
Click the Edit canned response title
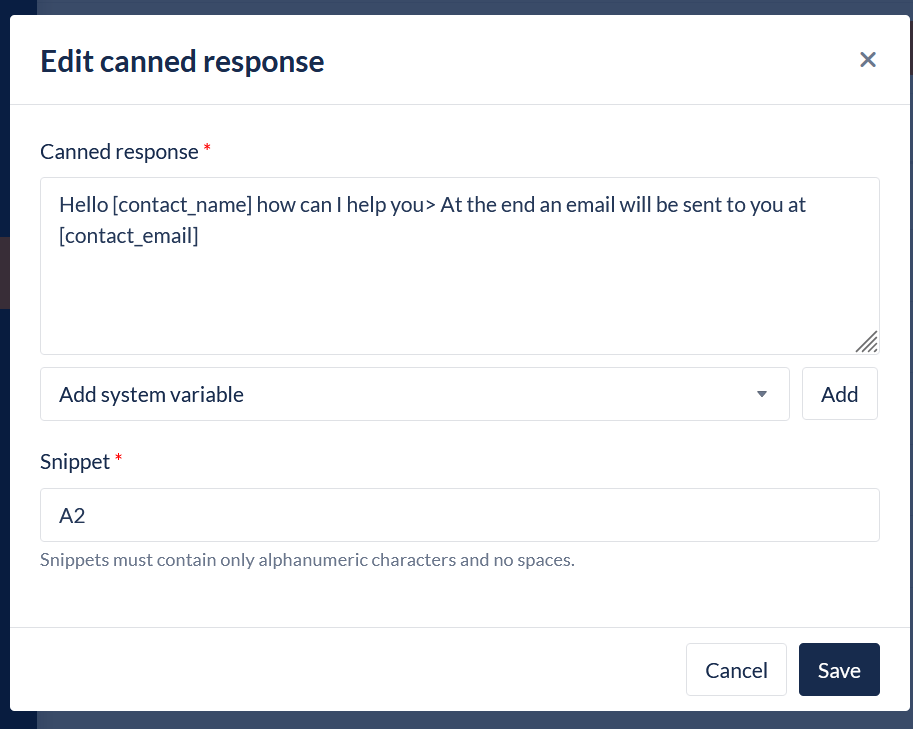pos(182,61)
